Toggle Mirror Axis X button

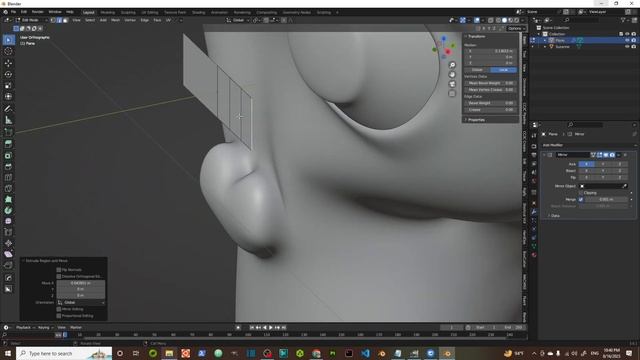587,164
